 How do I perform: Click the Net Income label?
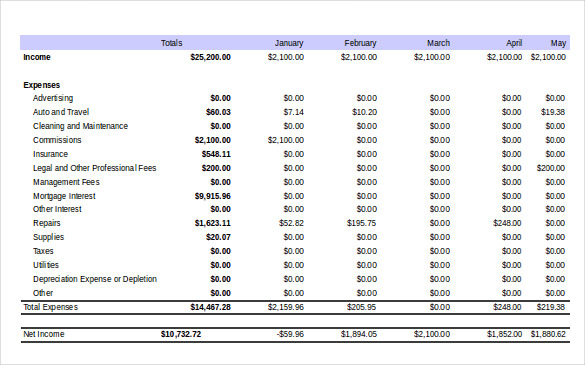(x=44, y=334)
